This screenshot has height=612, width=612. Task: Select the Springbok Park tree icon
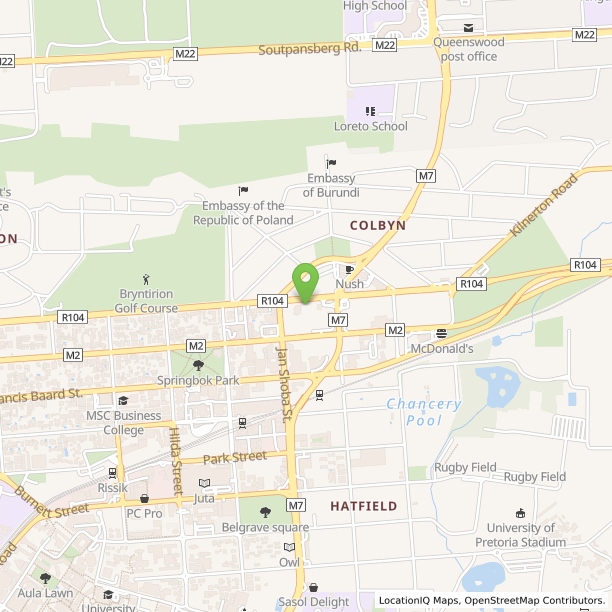(x=198, y=365)
